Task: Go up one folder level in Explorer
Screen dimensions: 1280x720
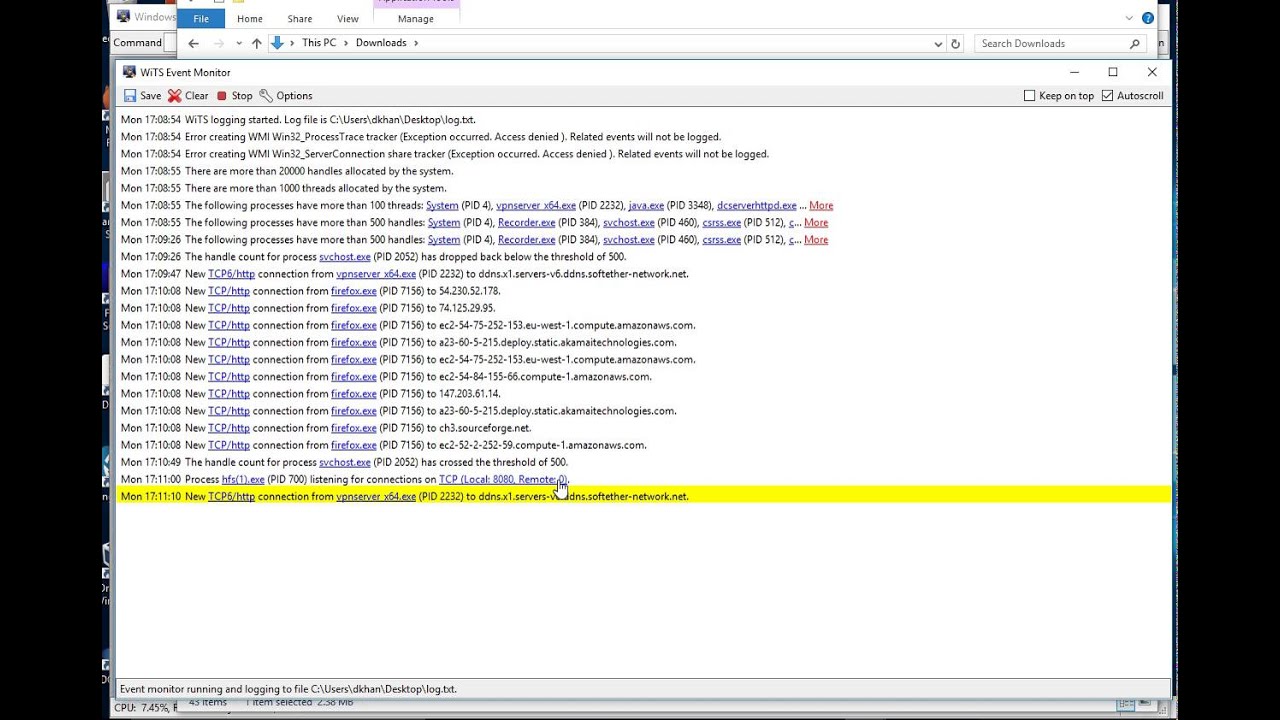Action: [x=257, y=43]
